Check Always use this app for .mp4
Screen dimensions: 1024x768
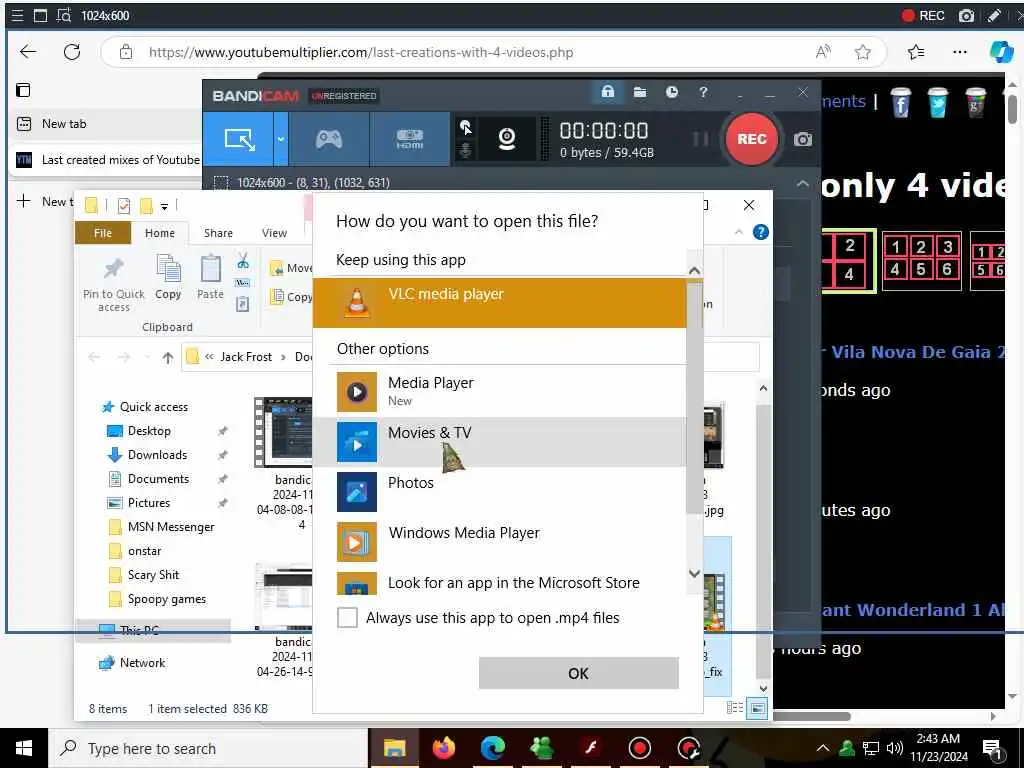pos(347,617)
